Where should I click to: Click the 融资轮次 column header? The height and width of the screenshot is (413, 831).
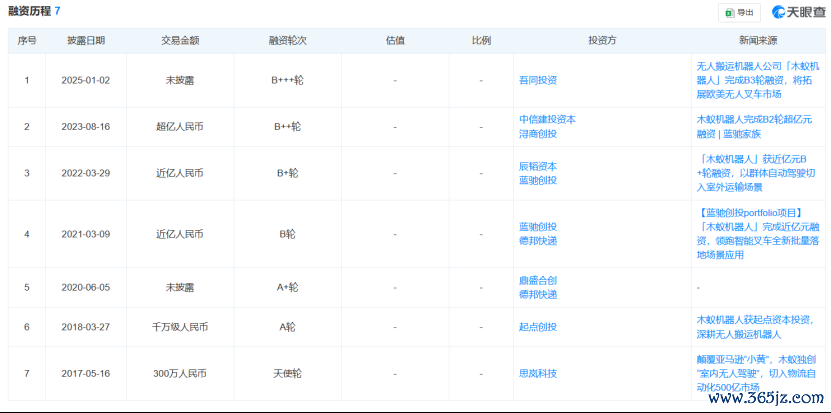288,41
